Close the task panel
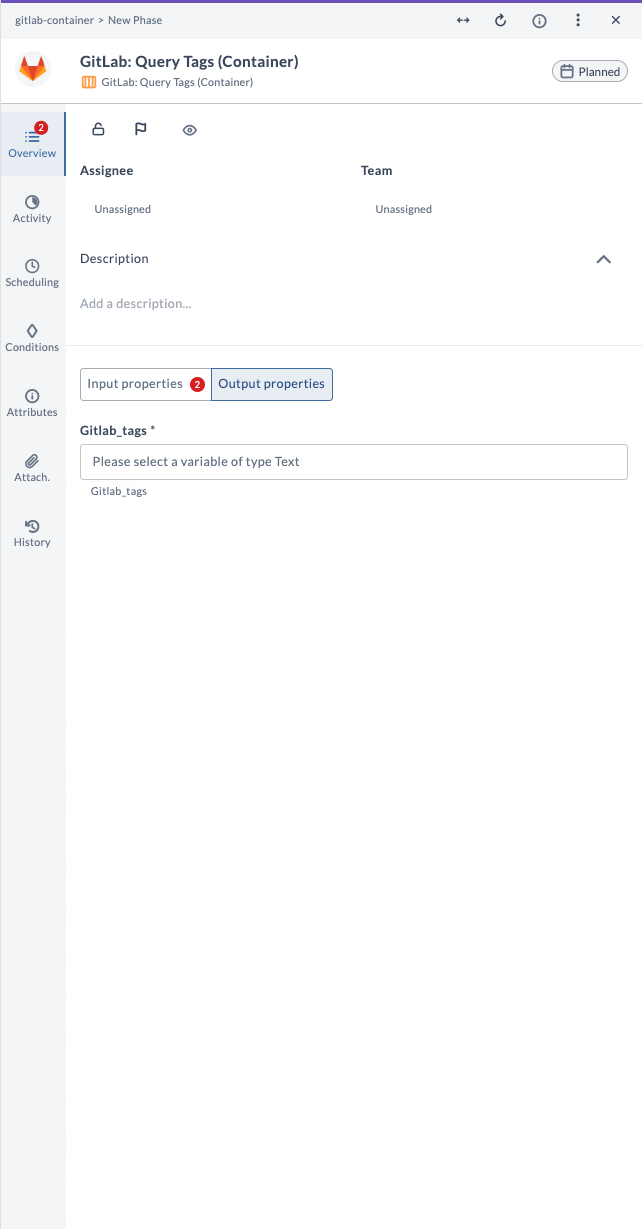Image resolution: width=642 pixels, height=1229 pixels. 616,20
